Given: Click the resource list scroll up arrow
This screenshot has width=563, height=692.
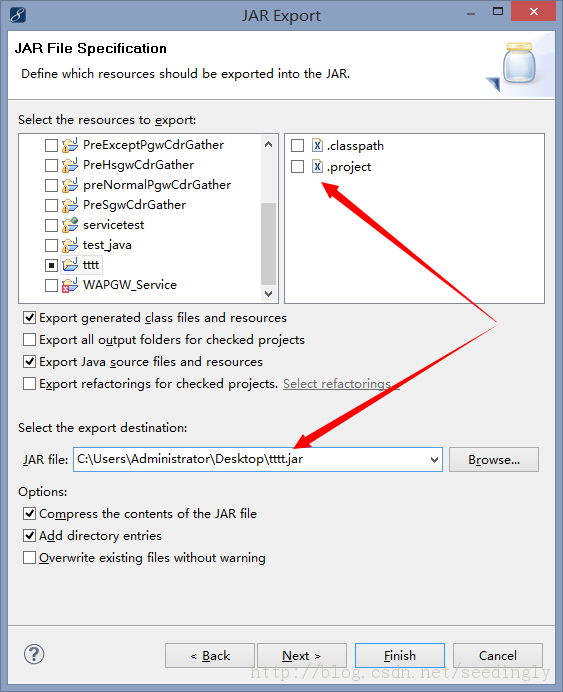Looking at the screenshot, I should click(268, 144).
